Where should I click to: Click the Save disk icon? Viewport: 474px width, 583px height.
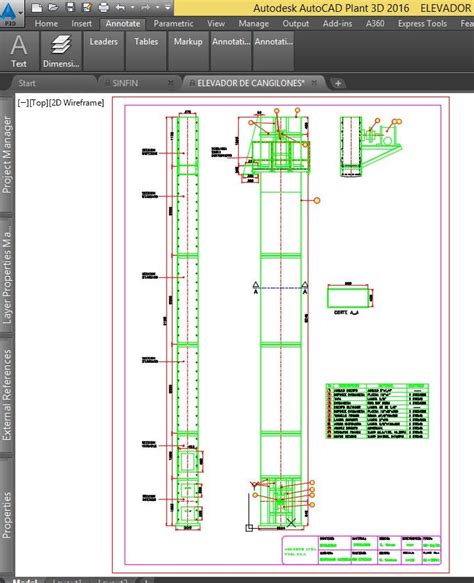[x=70, y=7]
